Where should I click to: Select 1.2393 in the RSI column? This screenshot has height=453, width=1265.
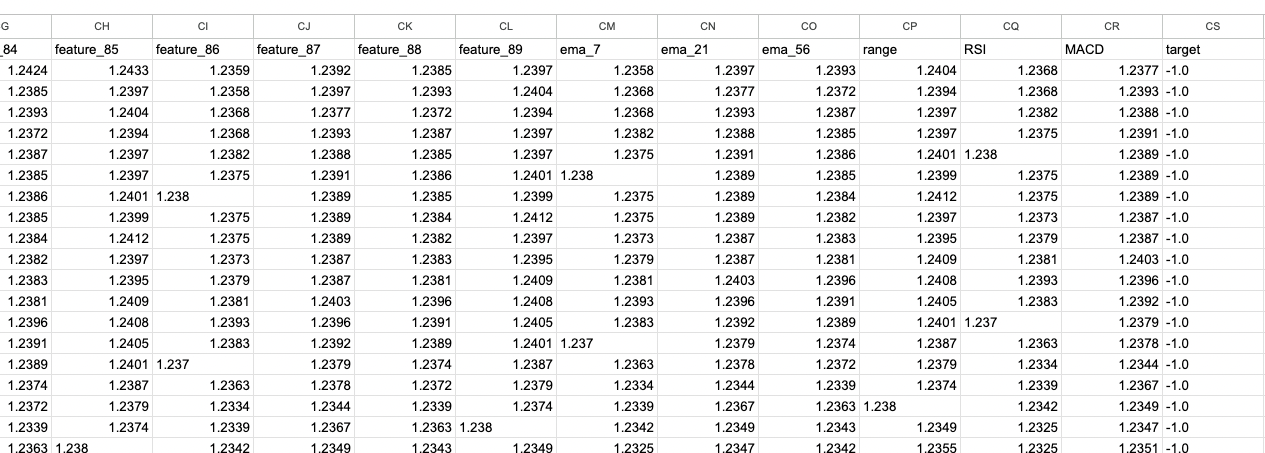1011,280
